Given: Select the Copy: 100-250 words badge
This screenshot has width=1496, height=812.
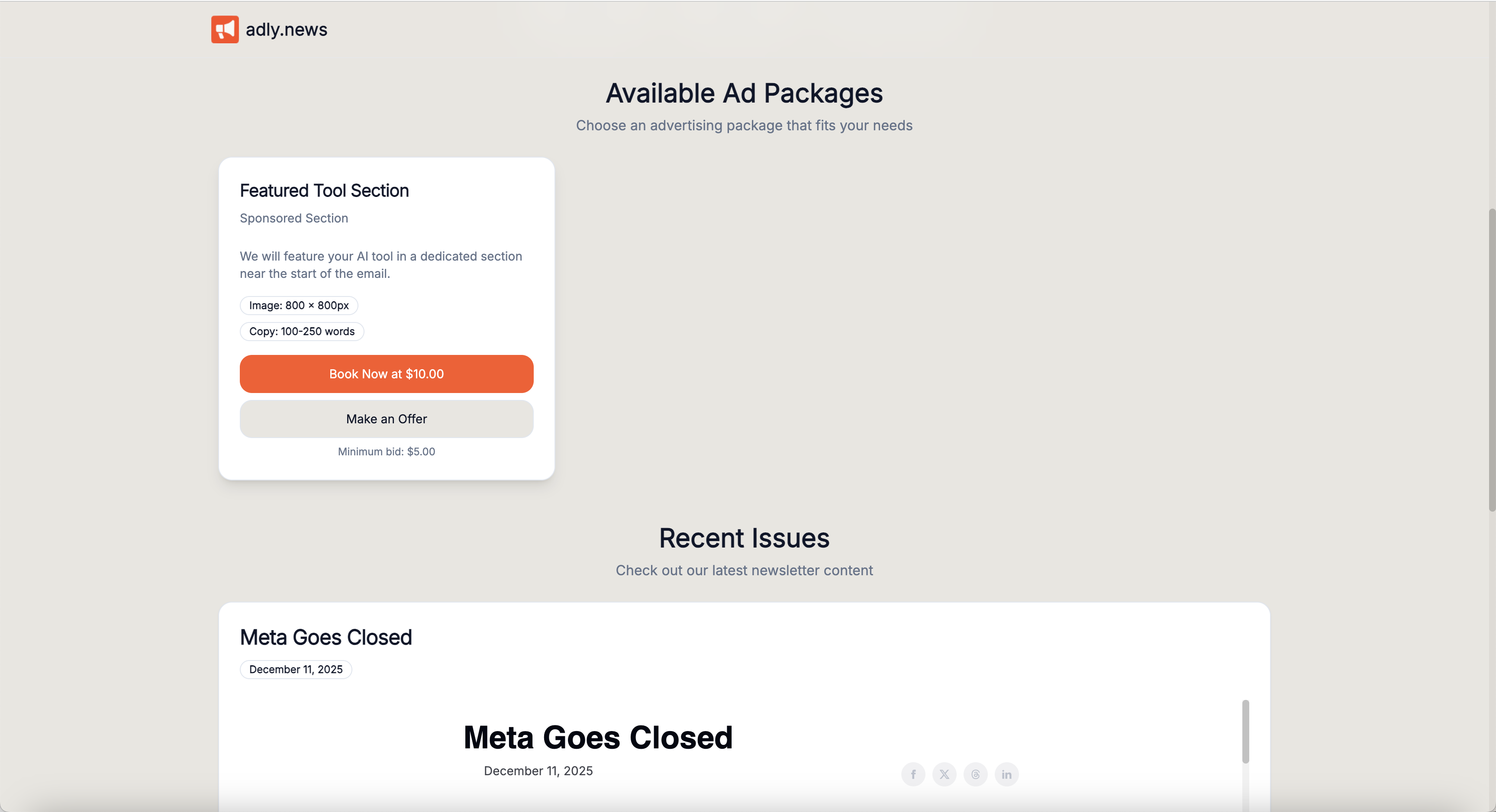Looking at the screenshot, I should click(301, 332).
